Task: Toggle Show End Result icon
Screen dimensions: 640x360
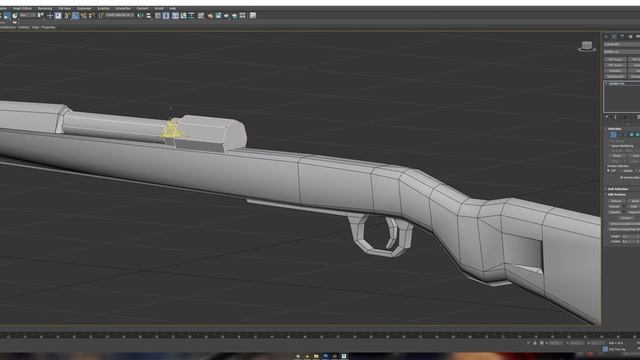Action: [x=615, y=117]
